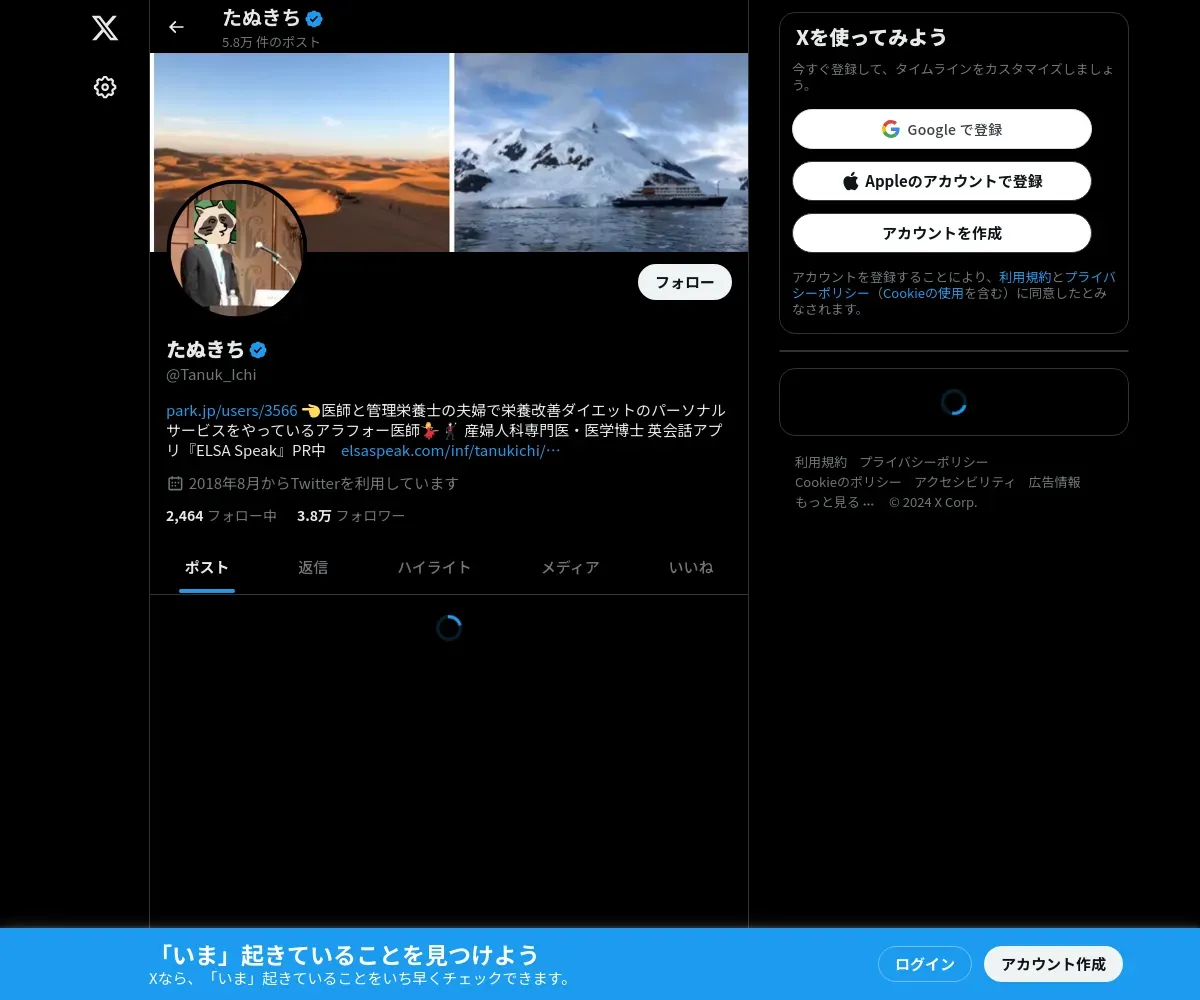Switch to the 返信 tab
The height and width of the screenshot is (1000, 1200).
click(313, 568)
